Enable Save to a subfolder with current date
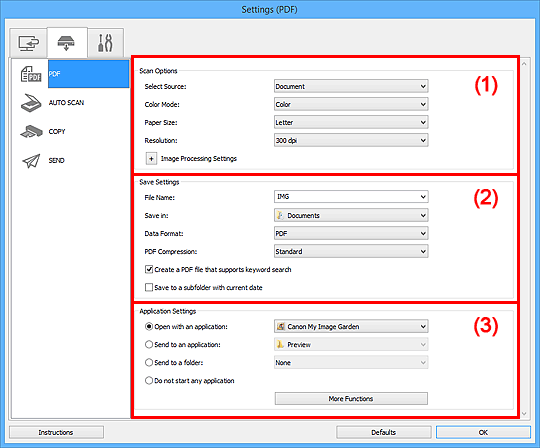 (x=149, y=288)
